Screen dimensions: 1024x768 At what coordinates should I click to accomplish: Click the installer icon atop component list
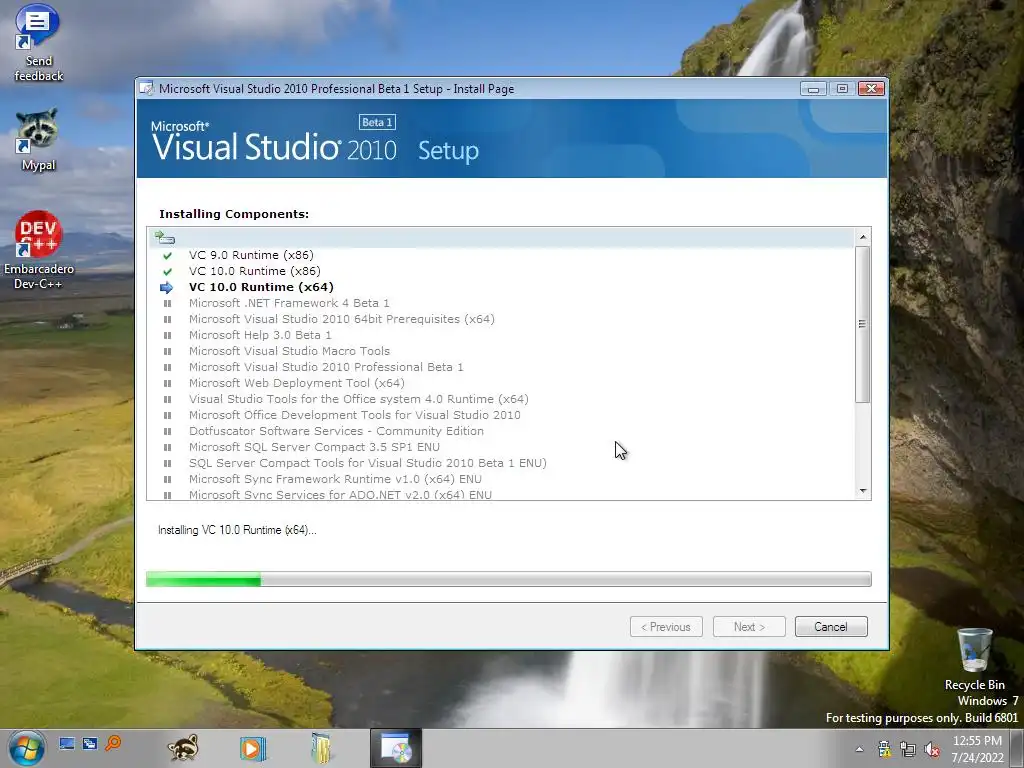165,238
